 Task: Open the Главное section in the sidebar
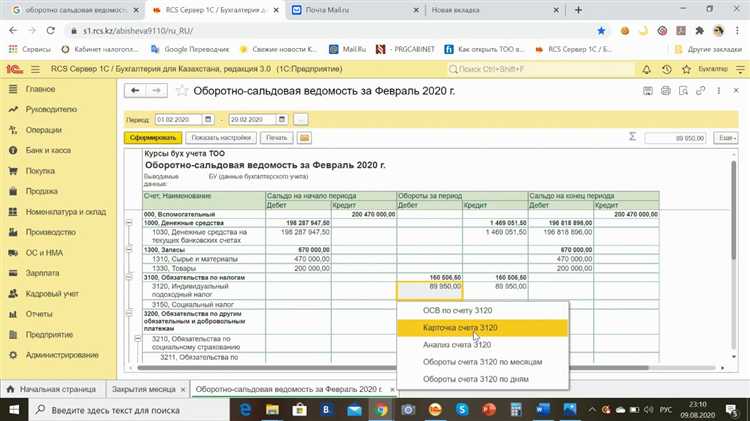pos(40,89)
